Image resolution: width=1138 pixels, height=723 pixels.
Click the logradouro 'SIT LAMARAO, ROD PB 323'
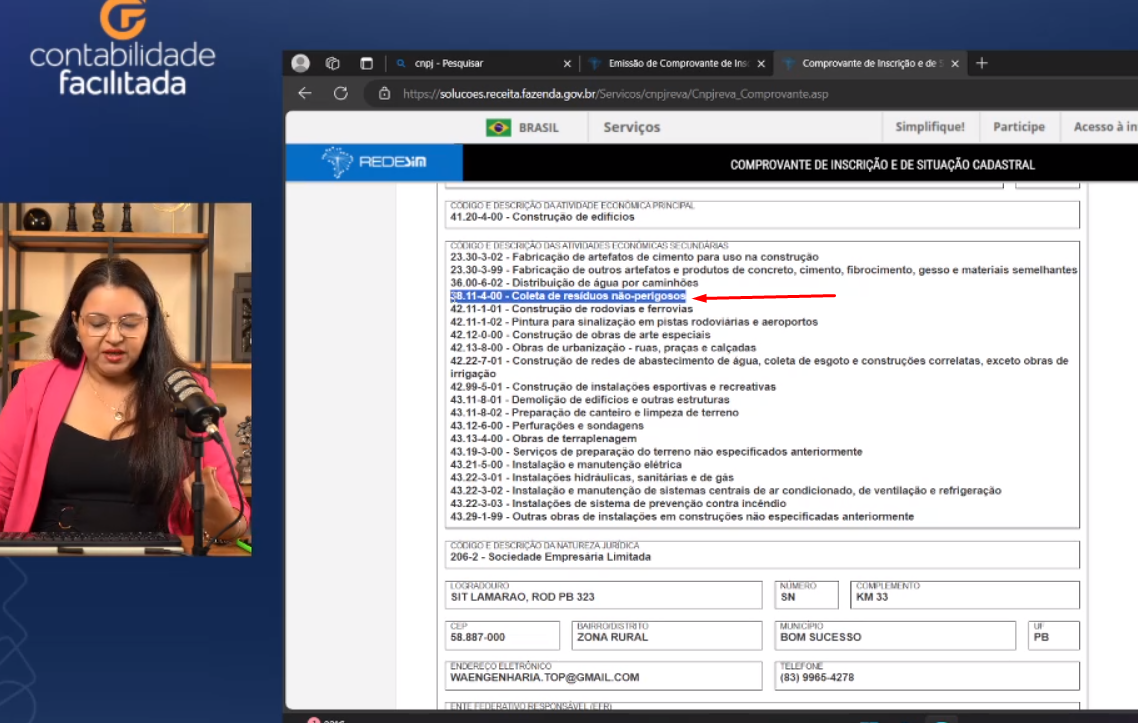523,597
